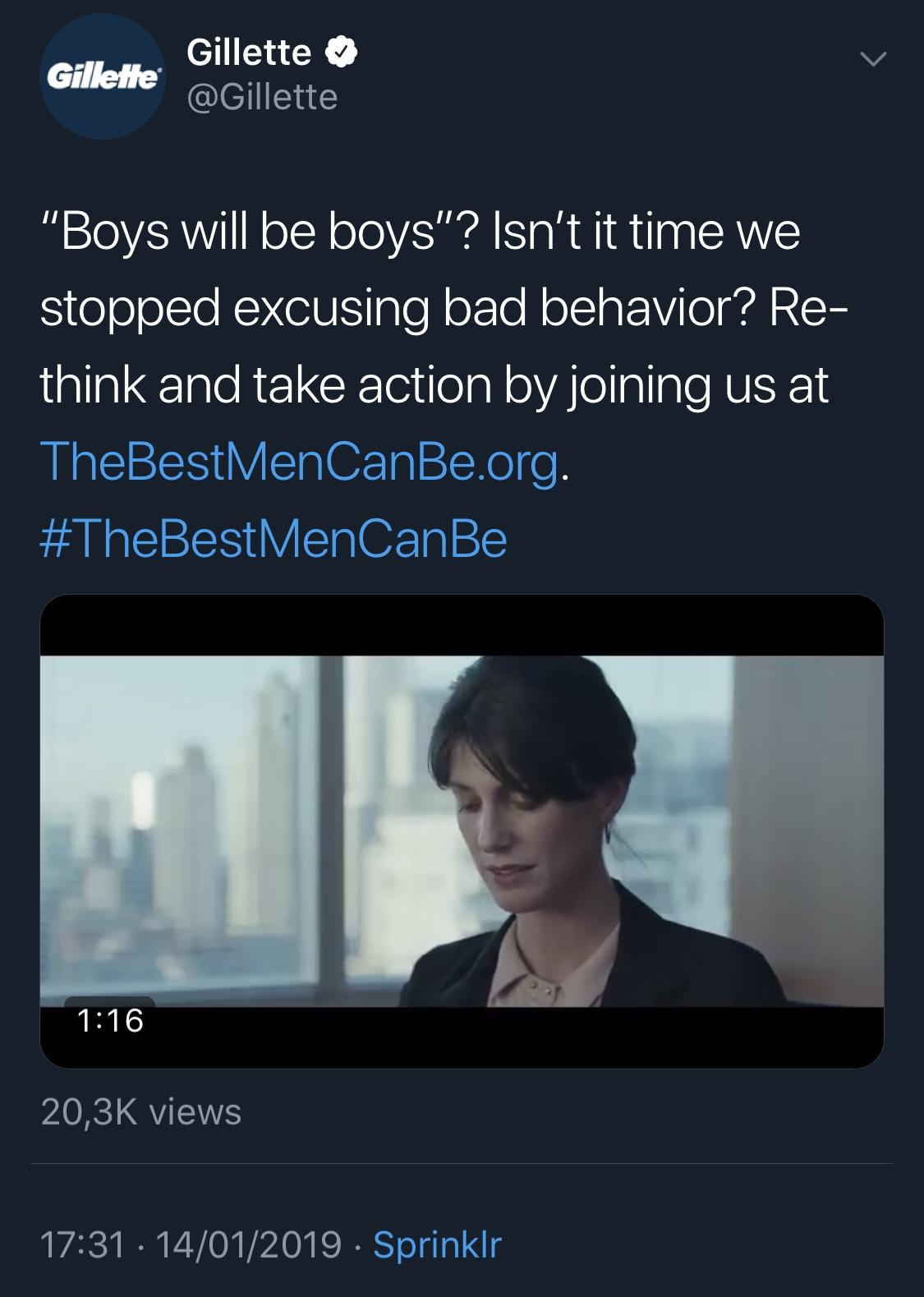Click the 1:16 video duration badge
This screenshot has height=1297, width=924.
click(110, 1020)
